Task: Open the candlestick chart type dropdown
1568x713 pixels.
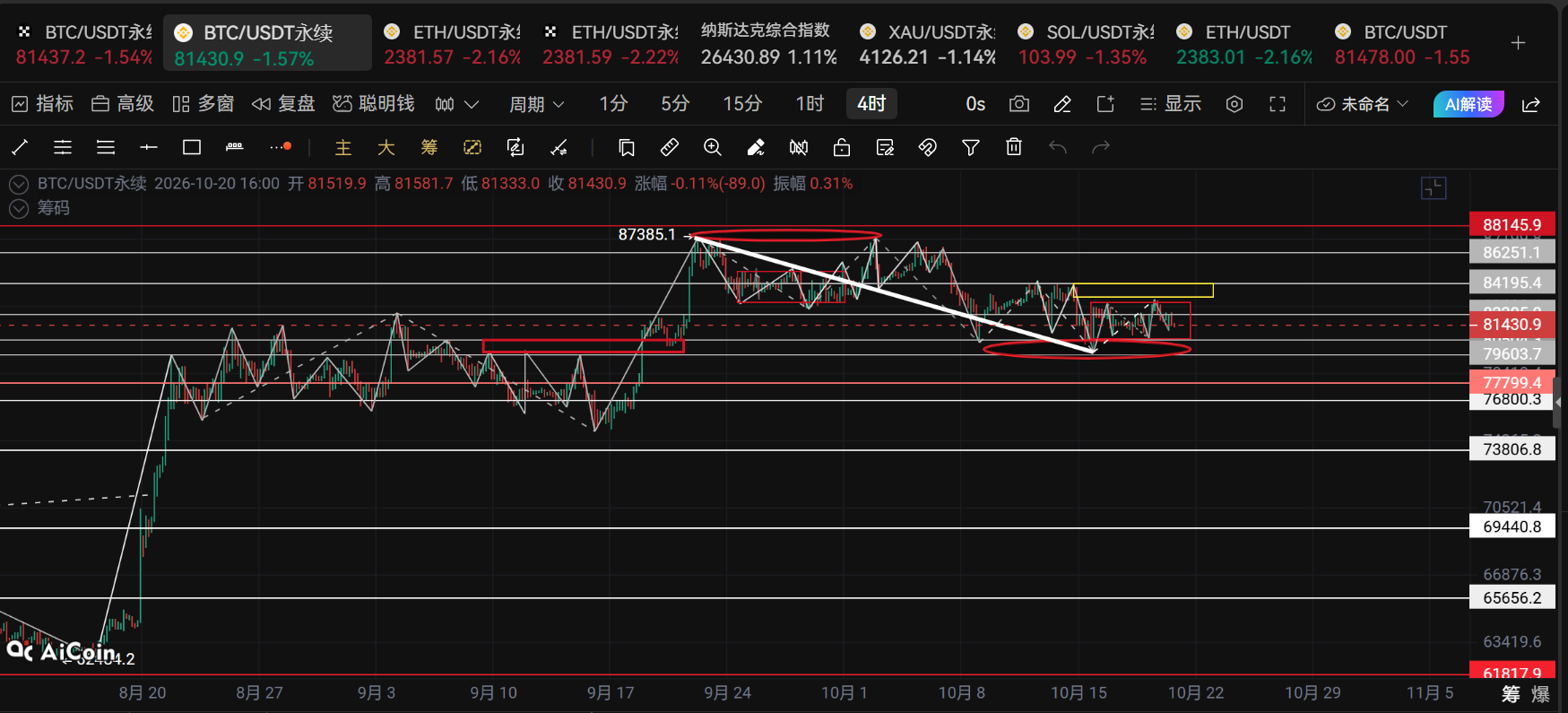Action: 456,104
